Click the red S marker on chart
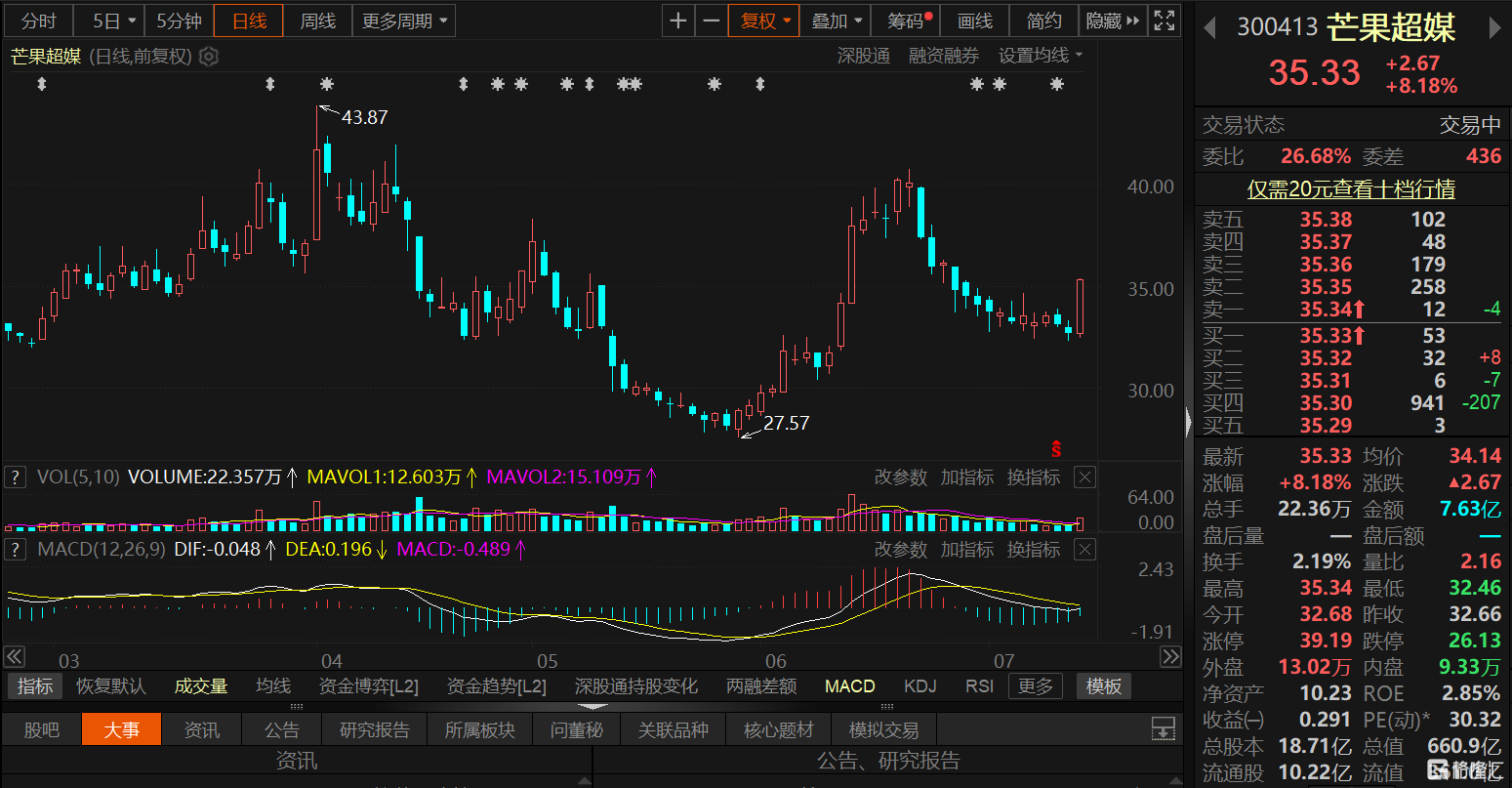The height and width of the screenshot is (788, 1512). click(x=1056, y=449)
